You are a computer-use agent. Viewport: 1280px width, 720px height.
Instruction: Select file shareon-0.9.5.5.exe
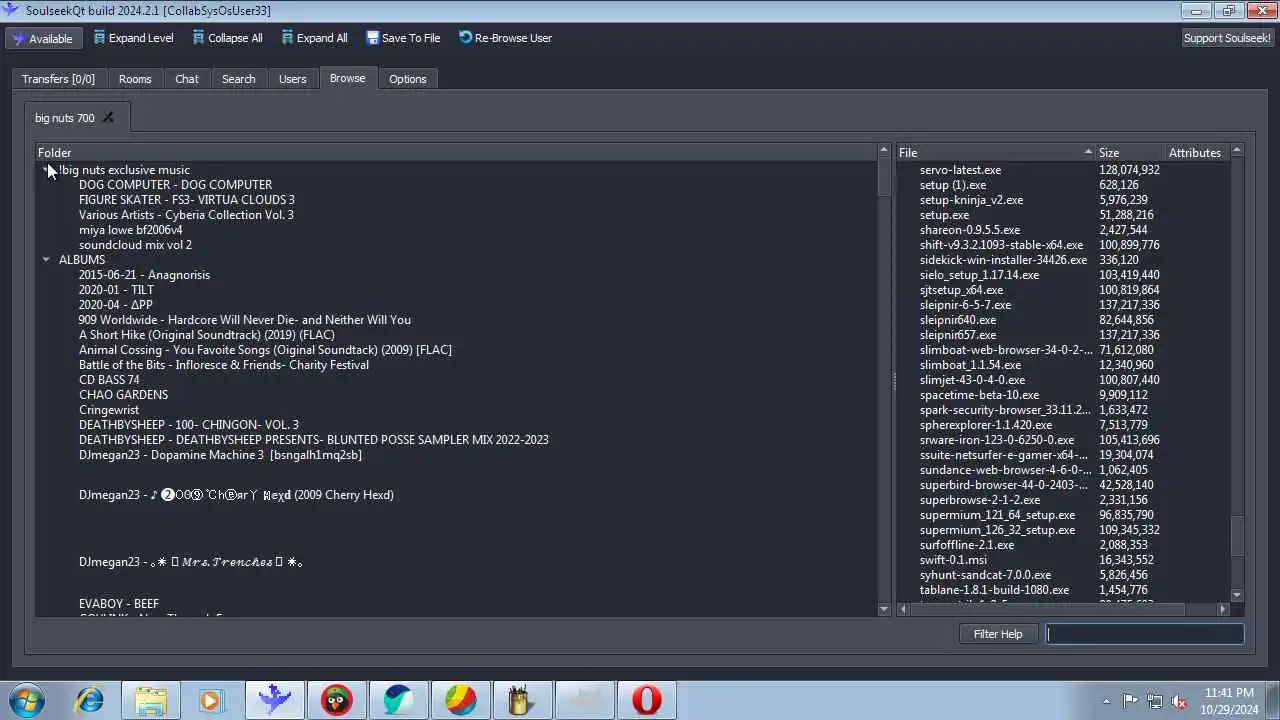970,230
